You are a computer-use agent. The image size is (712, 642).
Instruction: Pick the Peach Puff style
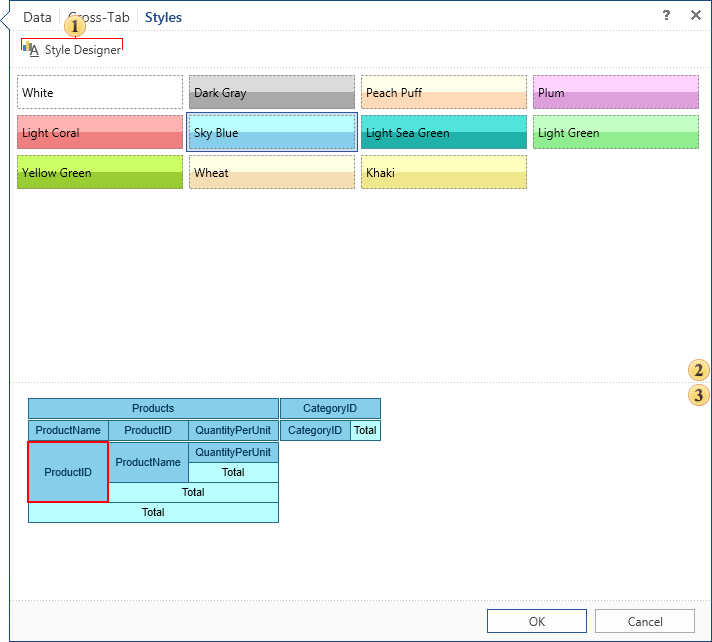point(444,92)
